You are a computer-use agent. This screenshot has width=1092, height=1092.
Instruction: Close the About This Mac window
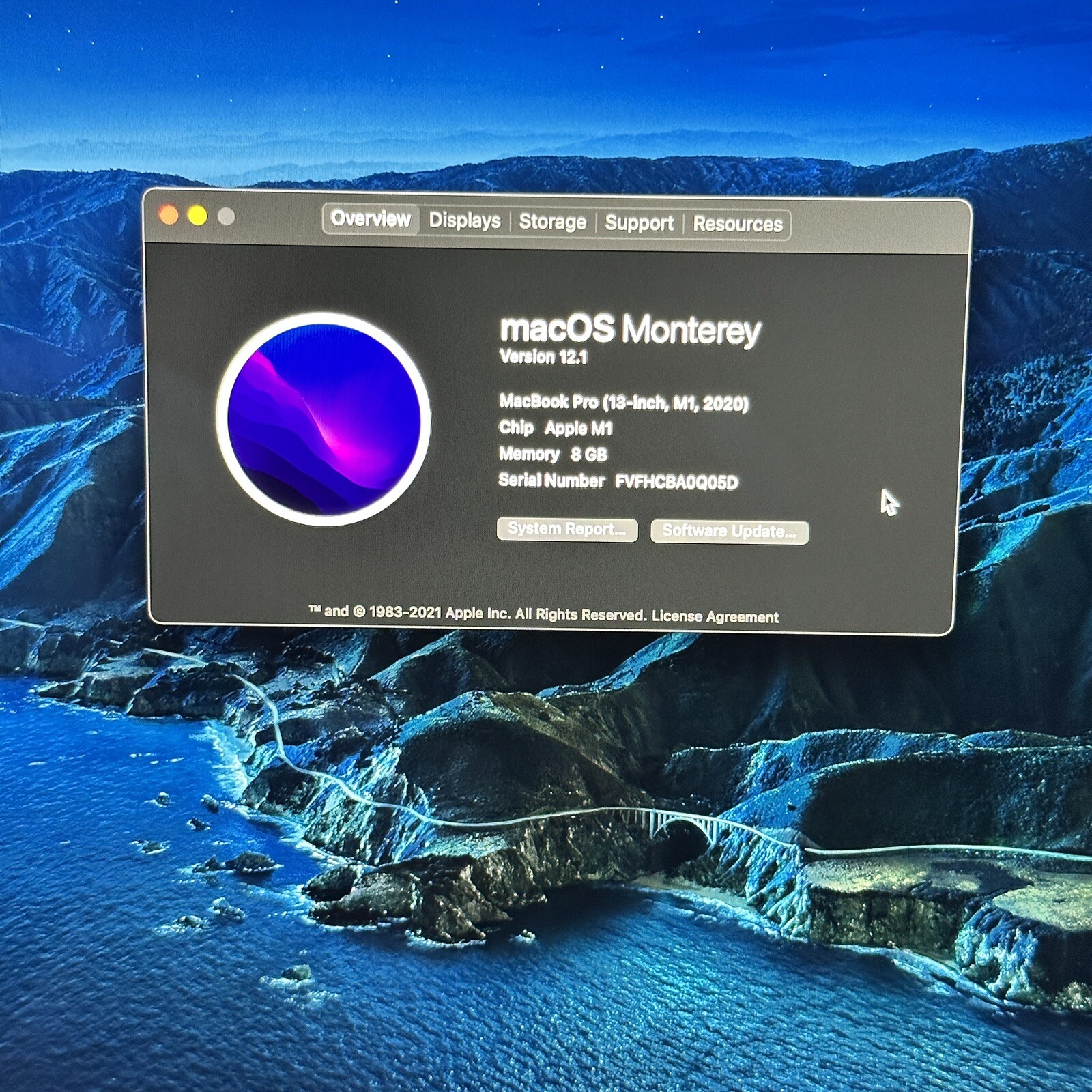169,216
